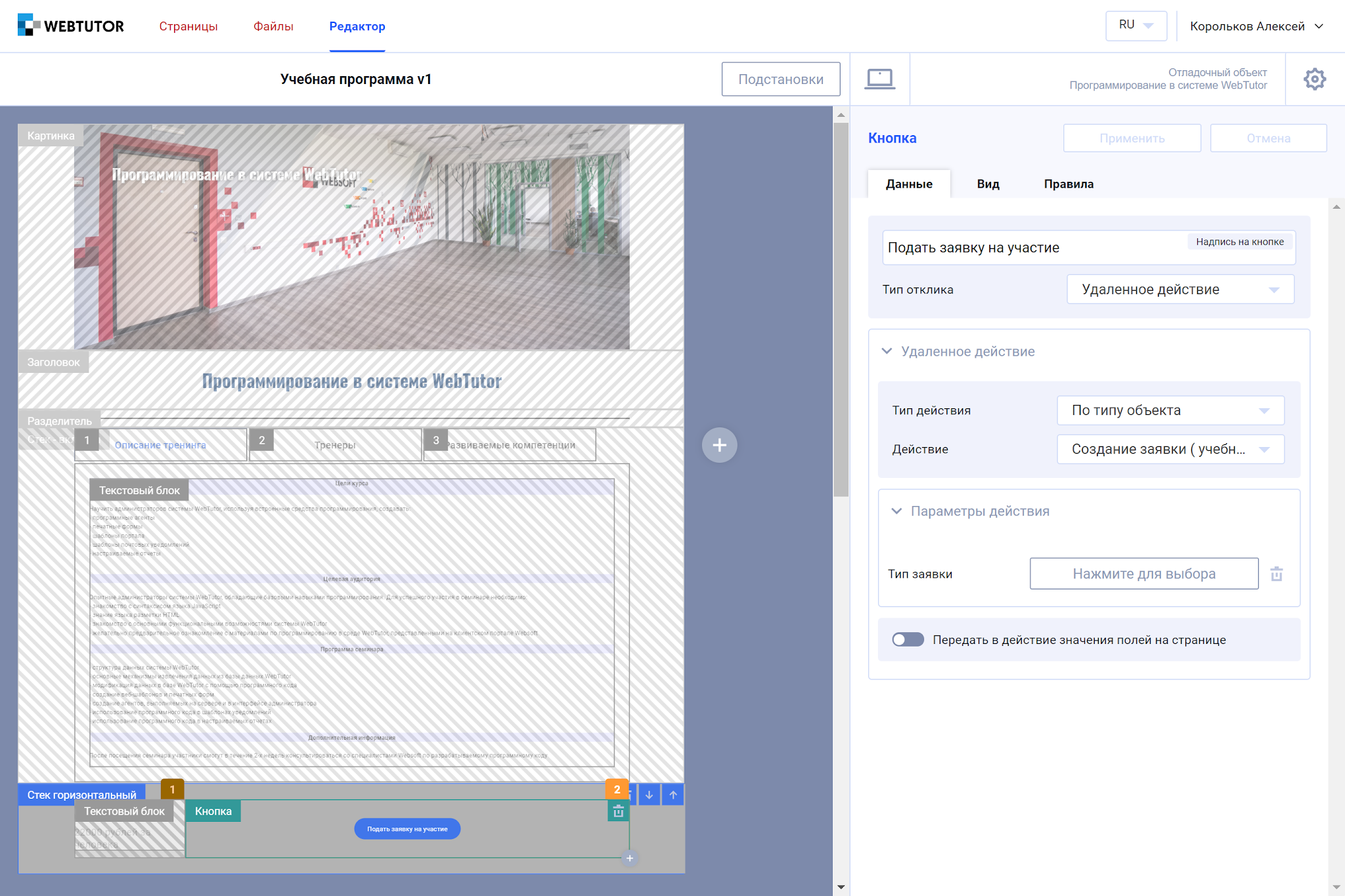Click the Применить button
The image size is (1345, 896).
(x=1132, y=138)
